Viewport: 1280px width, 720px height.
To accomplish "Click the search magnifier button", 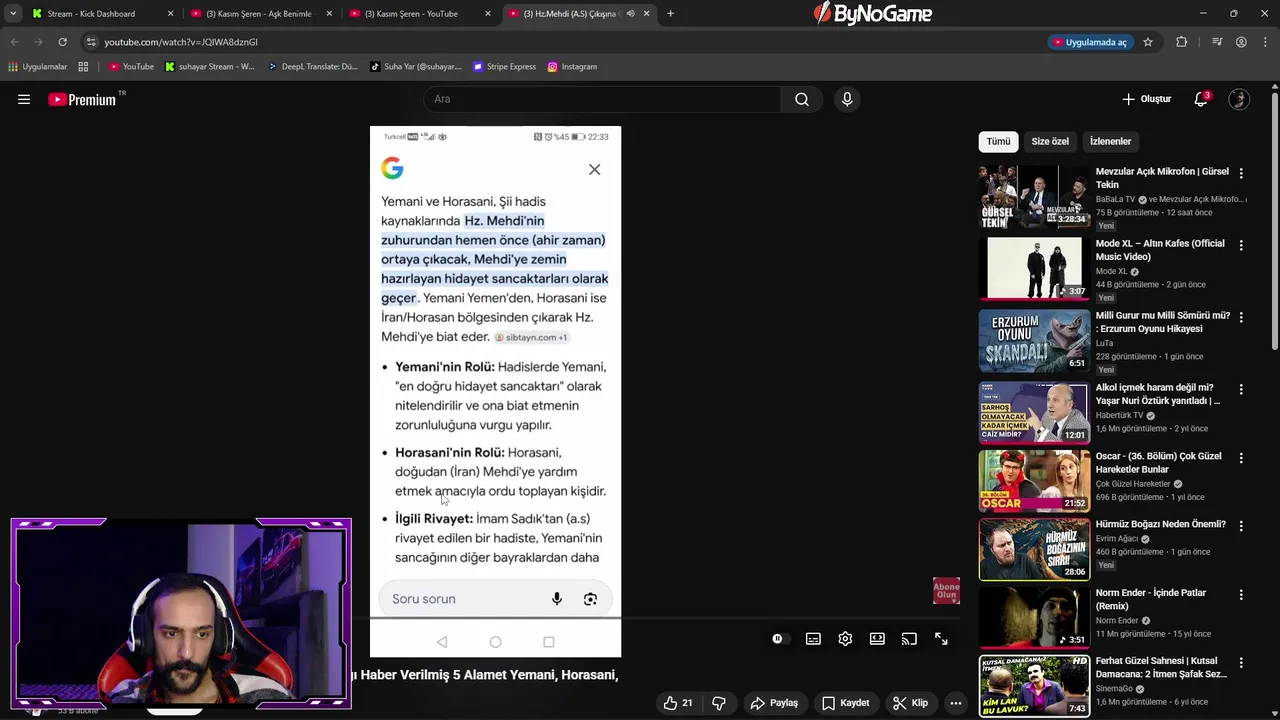I will pos(802,99).
